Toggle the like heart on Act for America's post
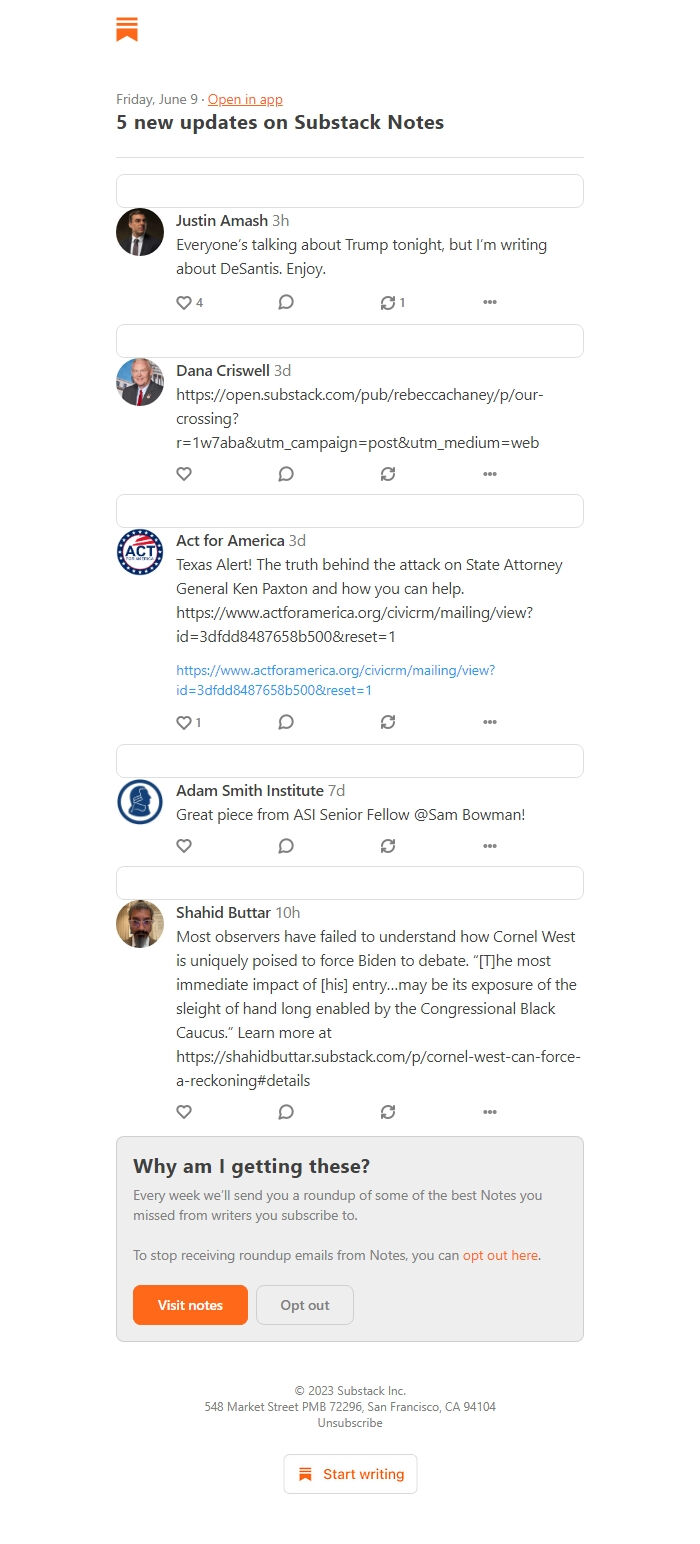This screenshot has width=700, height=1544. pos(184,721)
